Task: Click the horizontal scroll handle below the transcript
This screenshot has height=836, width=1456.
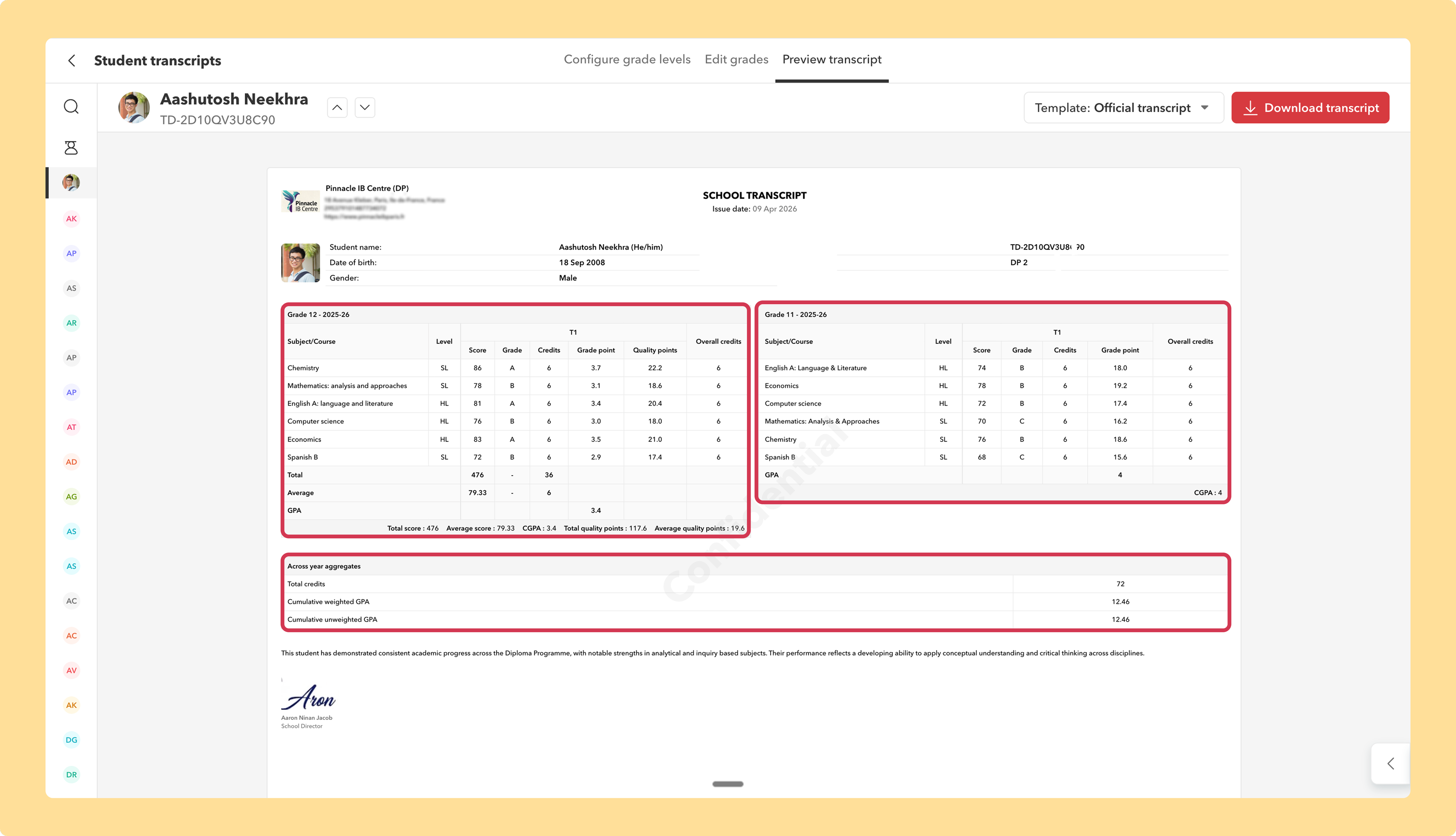Action: tap(728, 784)
